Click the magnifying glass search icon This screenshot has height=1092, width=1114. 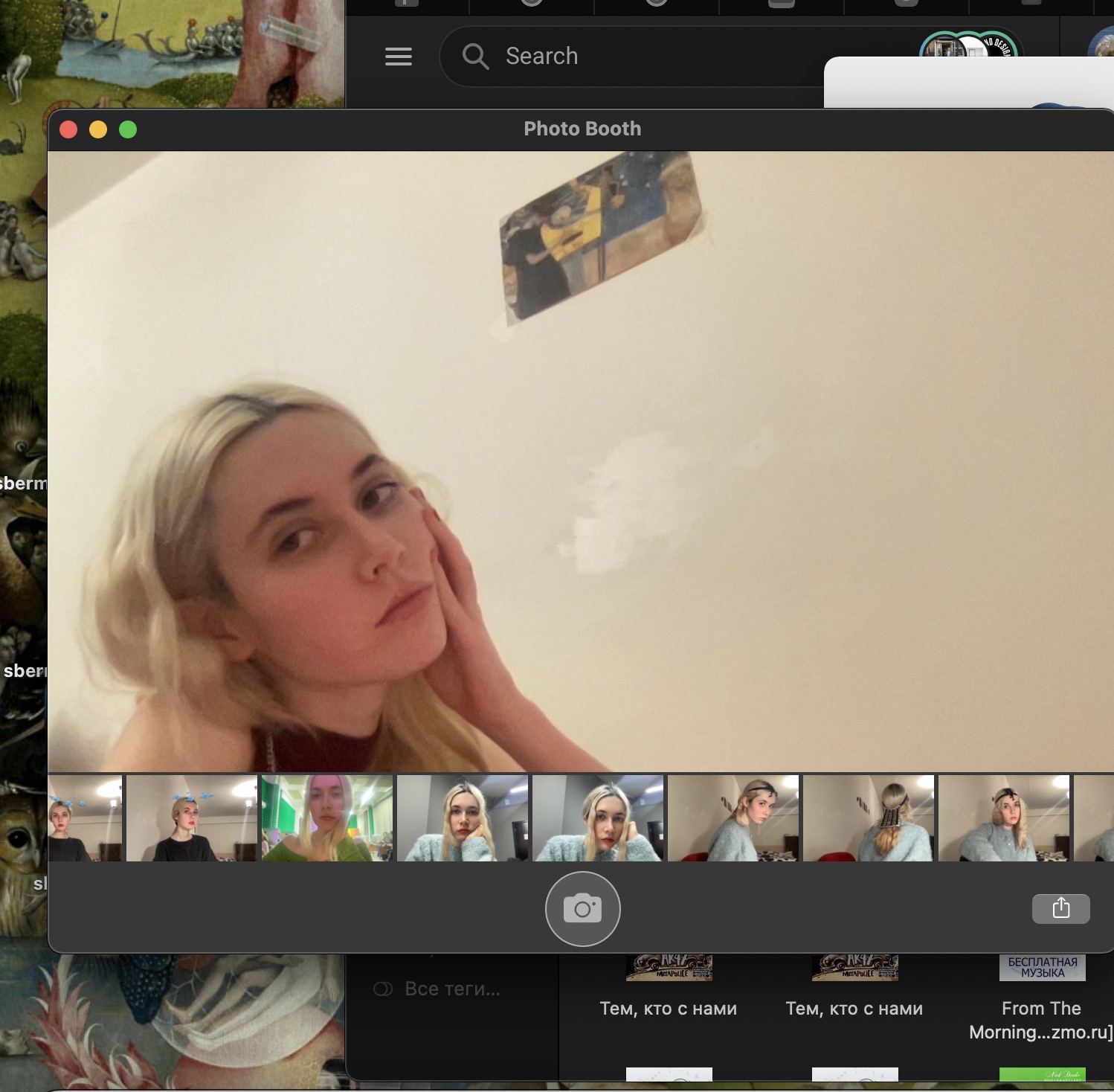point(475,57)
